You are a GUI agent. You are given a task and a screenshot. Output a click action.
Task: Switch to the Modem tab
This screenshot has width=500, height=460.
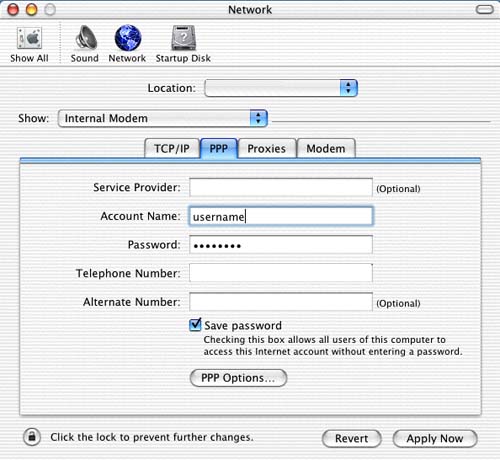[326, 148]
